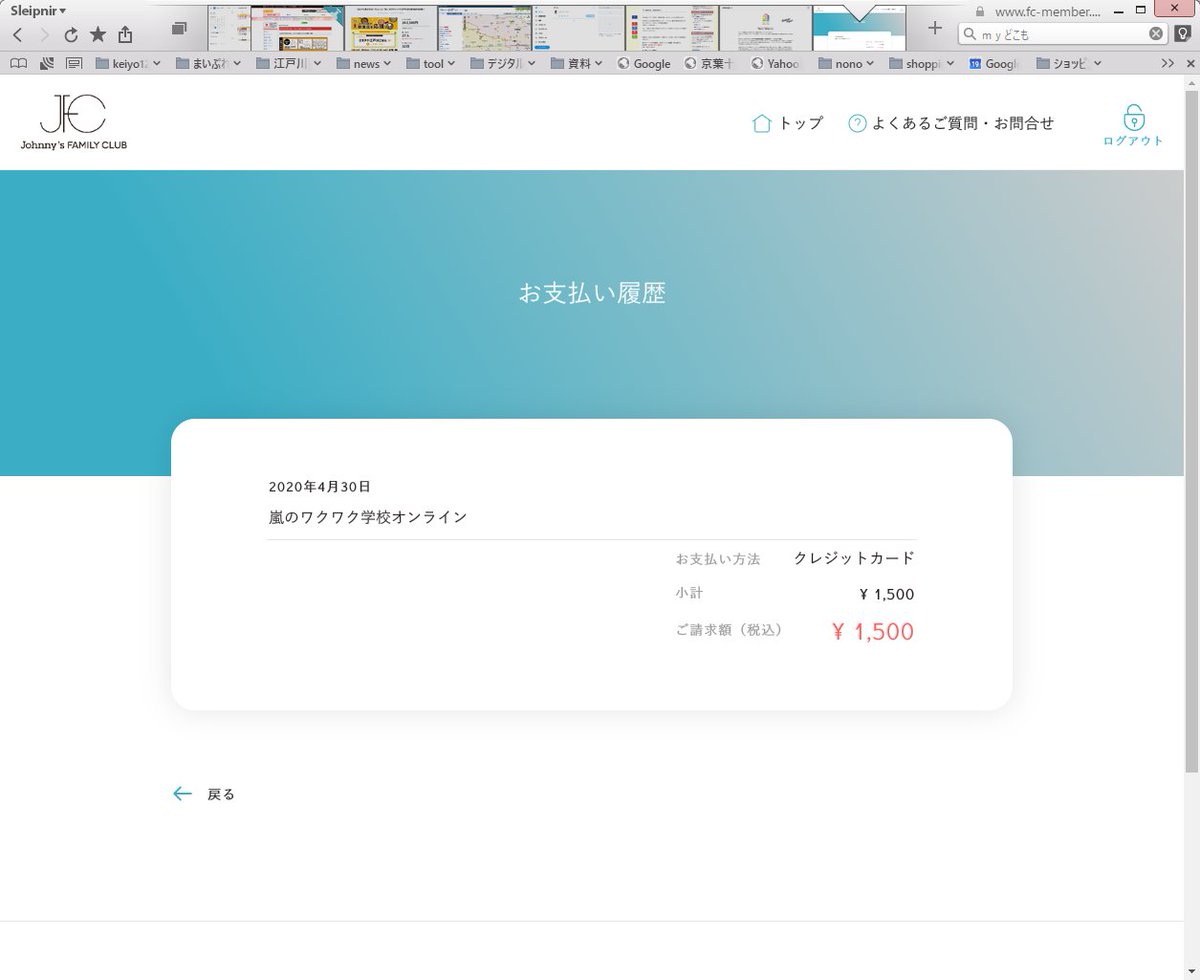Open the tab overview stacked-windows icon

[x=179, y=29]
